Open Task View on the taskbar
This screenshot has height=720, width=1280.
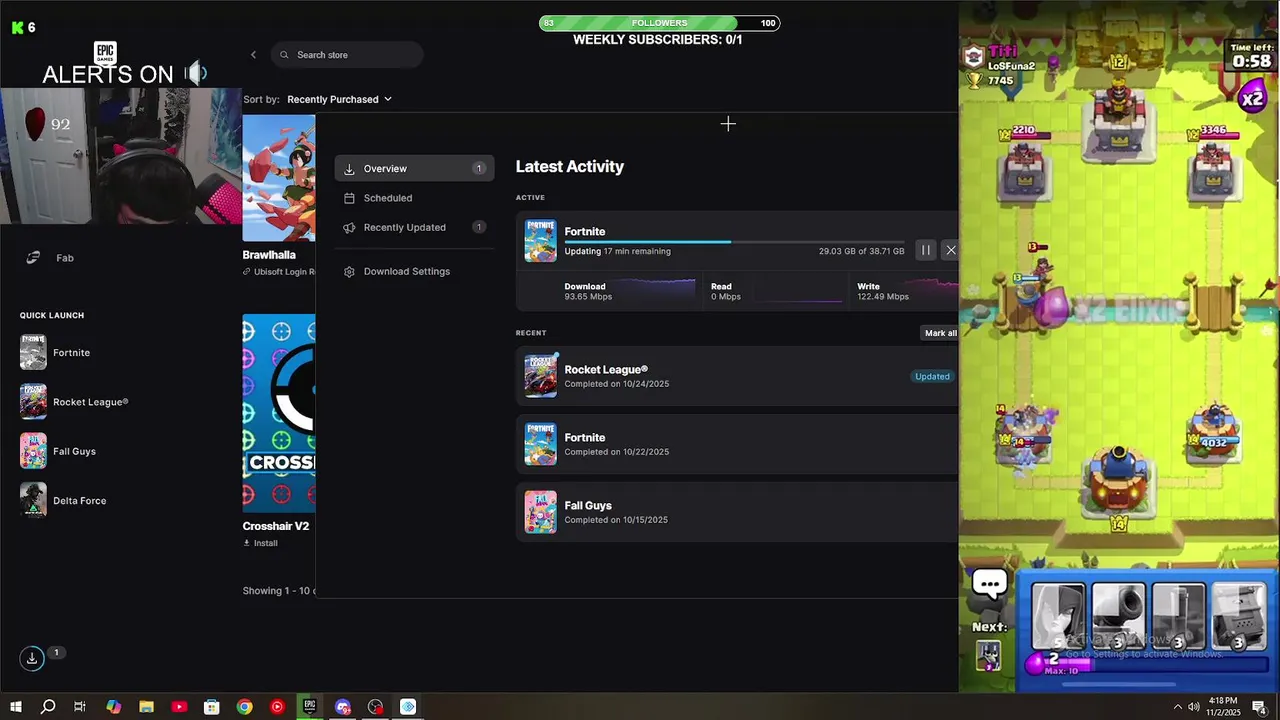coord(80,707)
